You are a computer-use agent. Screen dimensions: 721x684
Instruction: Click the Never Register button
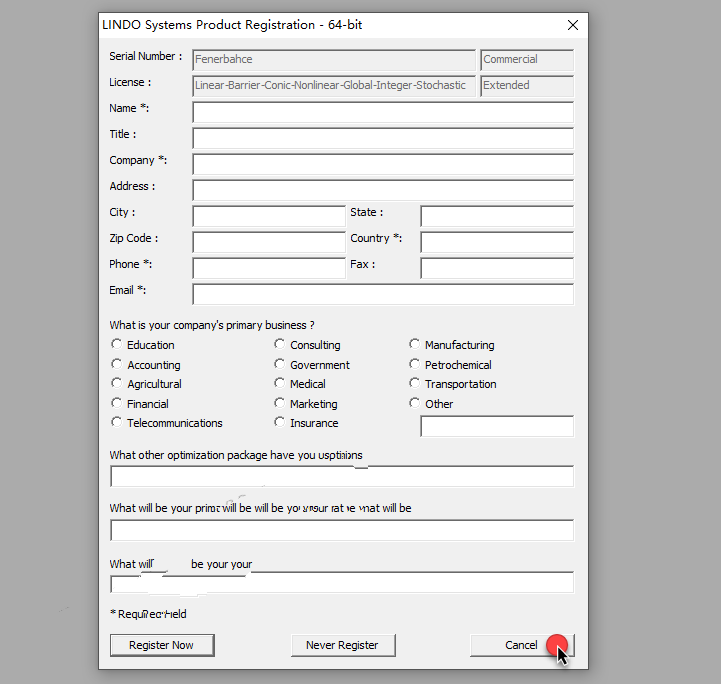[x=343, y=645]
